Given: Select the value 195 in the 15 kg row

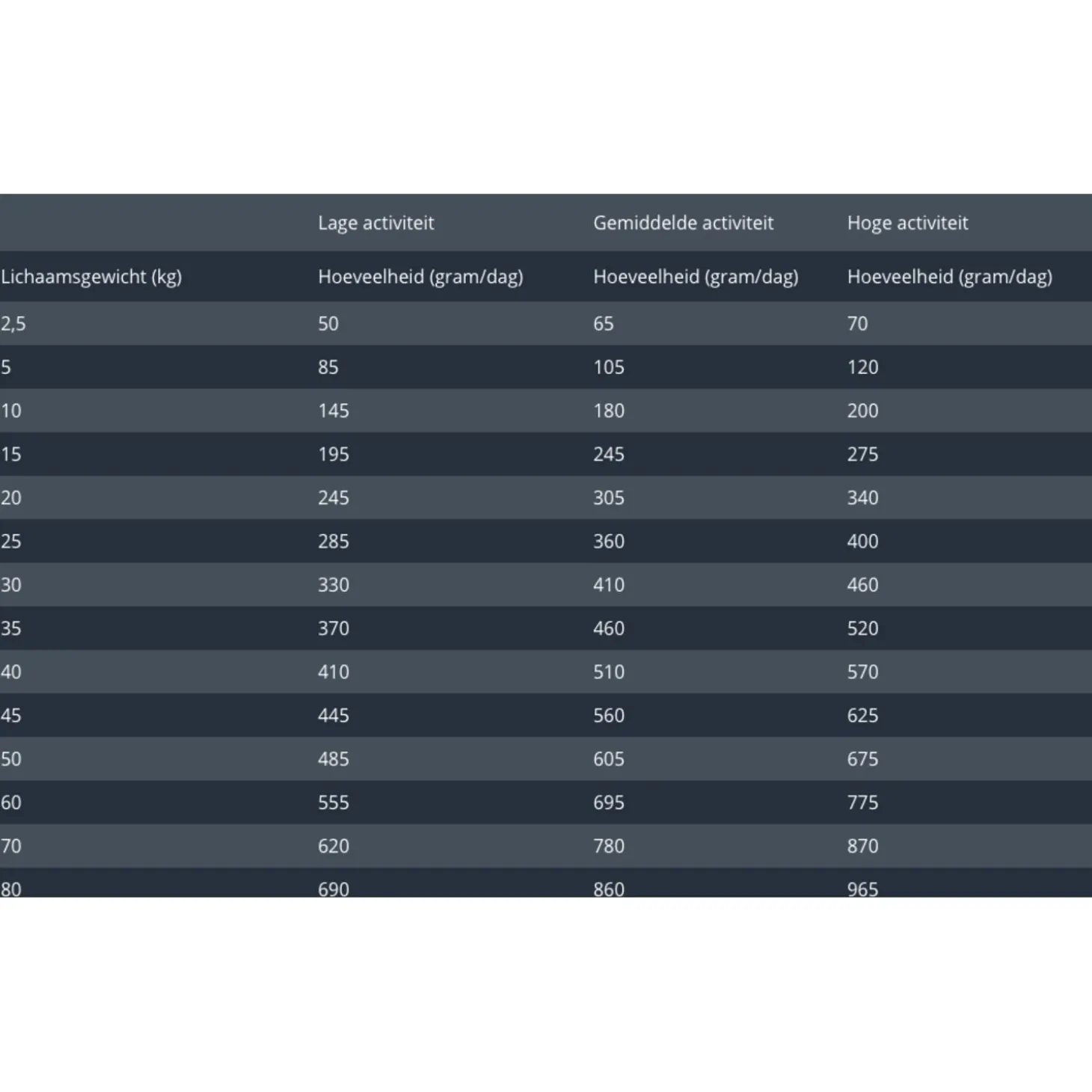Looking at the screenshot, I should (x=333, y=454).
